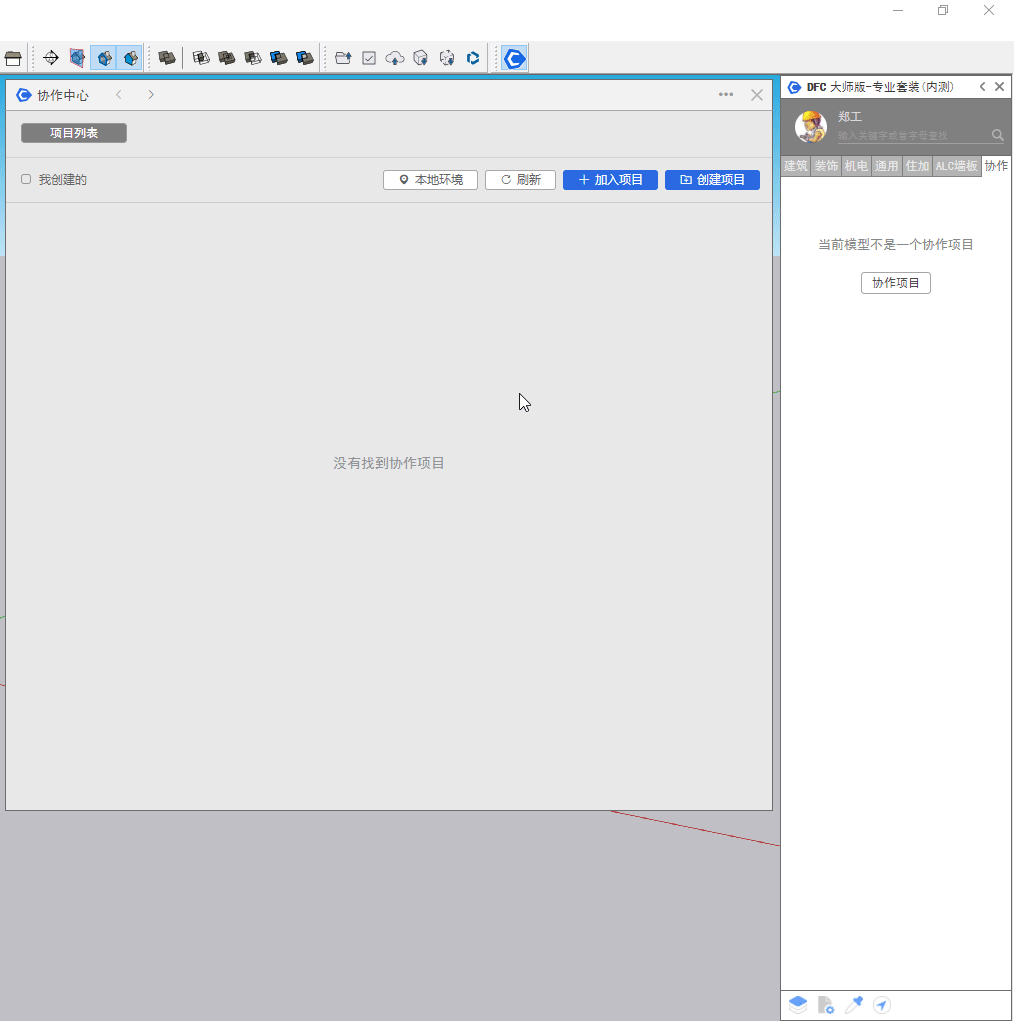
Task: Open the layers icon in bottom panel
Action: (x=797, y=1005)
